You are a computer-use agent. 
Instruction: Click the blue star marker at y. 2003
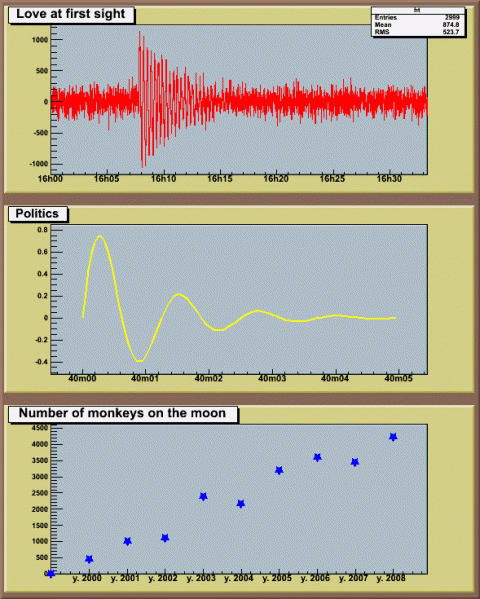pyautogui.click(x=203, y=496)
